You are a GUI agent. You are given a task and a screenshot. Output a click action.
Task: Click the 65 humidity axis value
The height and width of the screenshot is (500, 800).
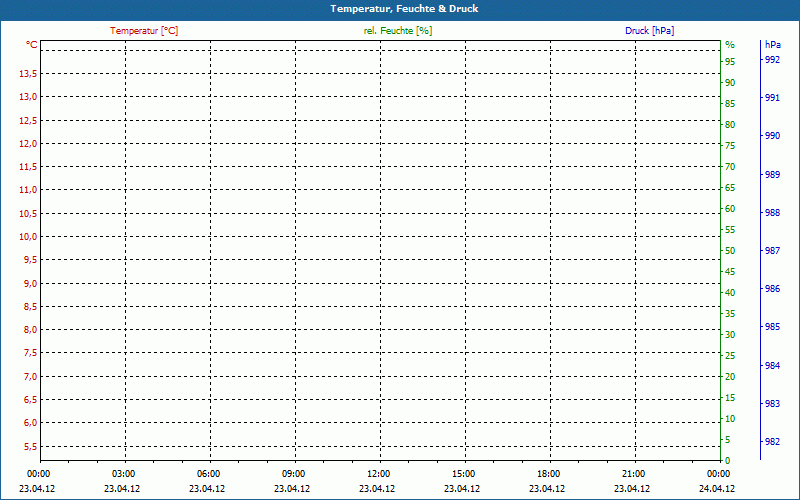(x=730, y=188)
